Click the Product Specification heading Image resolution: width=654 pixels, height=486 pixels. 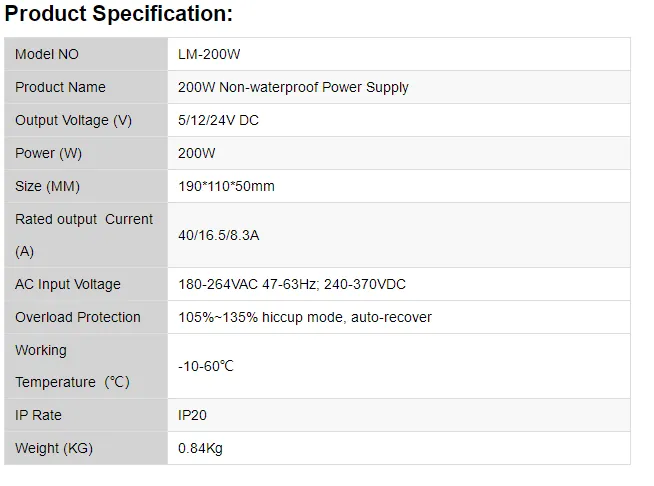pos(119,14)
